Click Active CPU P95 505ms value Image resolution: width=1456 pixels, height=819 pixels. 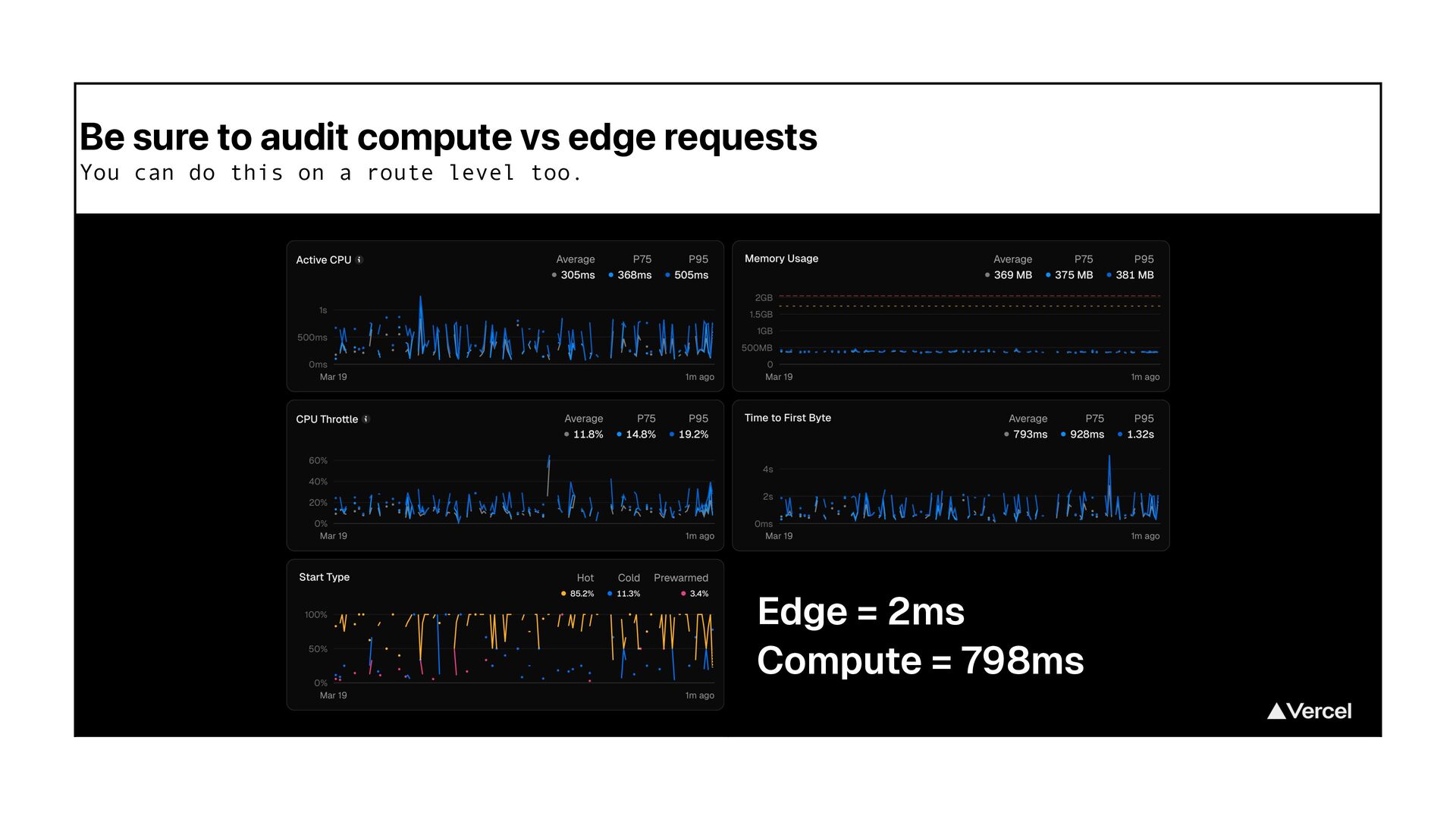(x=691, y=275)
